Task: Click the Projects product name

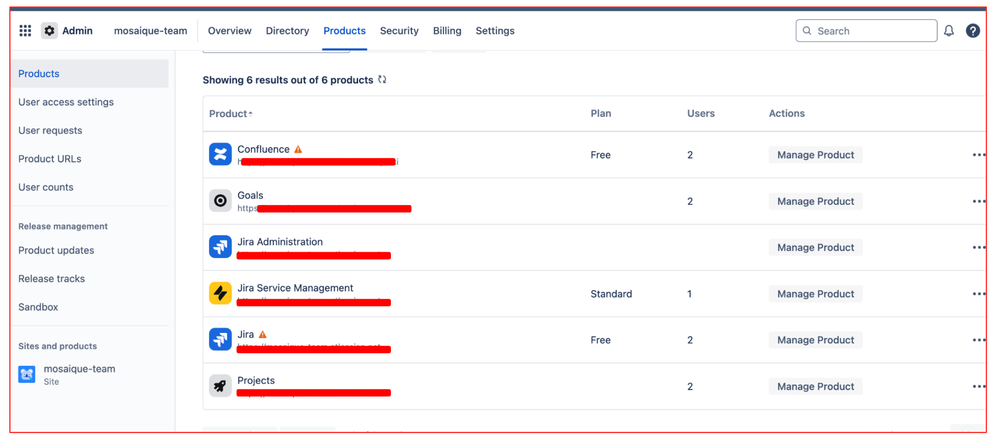Action: click(x=256, y=380)
